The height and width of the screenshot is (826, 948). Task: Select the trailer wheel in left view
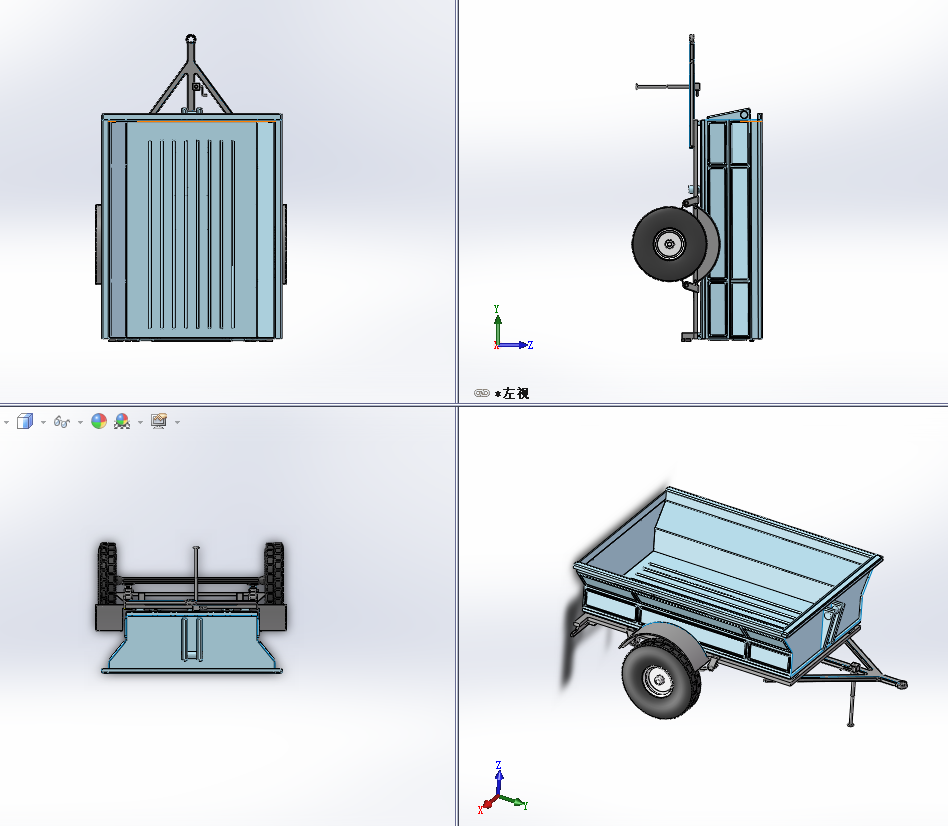pos(670,244)
